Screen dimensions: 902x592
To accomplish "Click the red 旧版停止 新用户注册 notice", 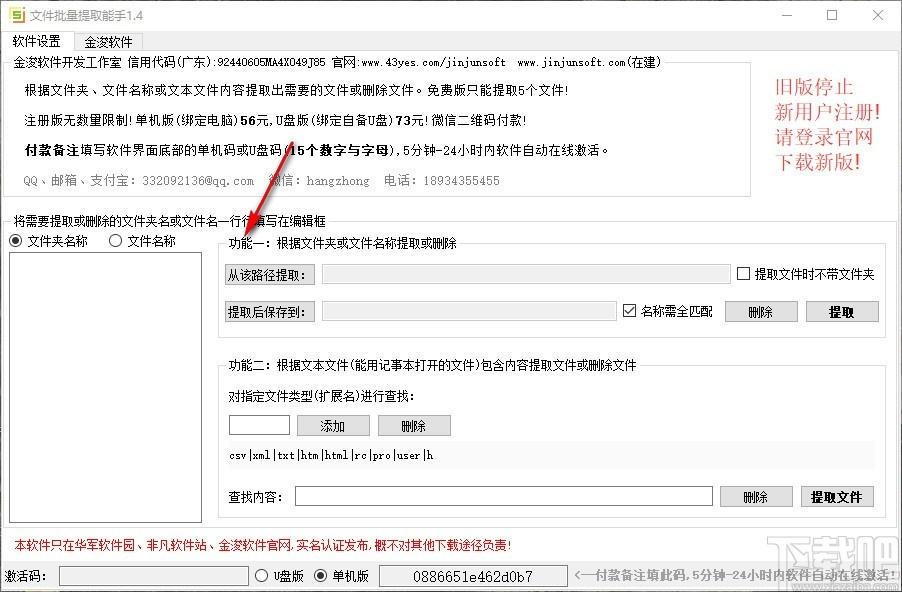I will pos(827,124).
